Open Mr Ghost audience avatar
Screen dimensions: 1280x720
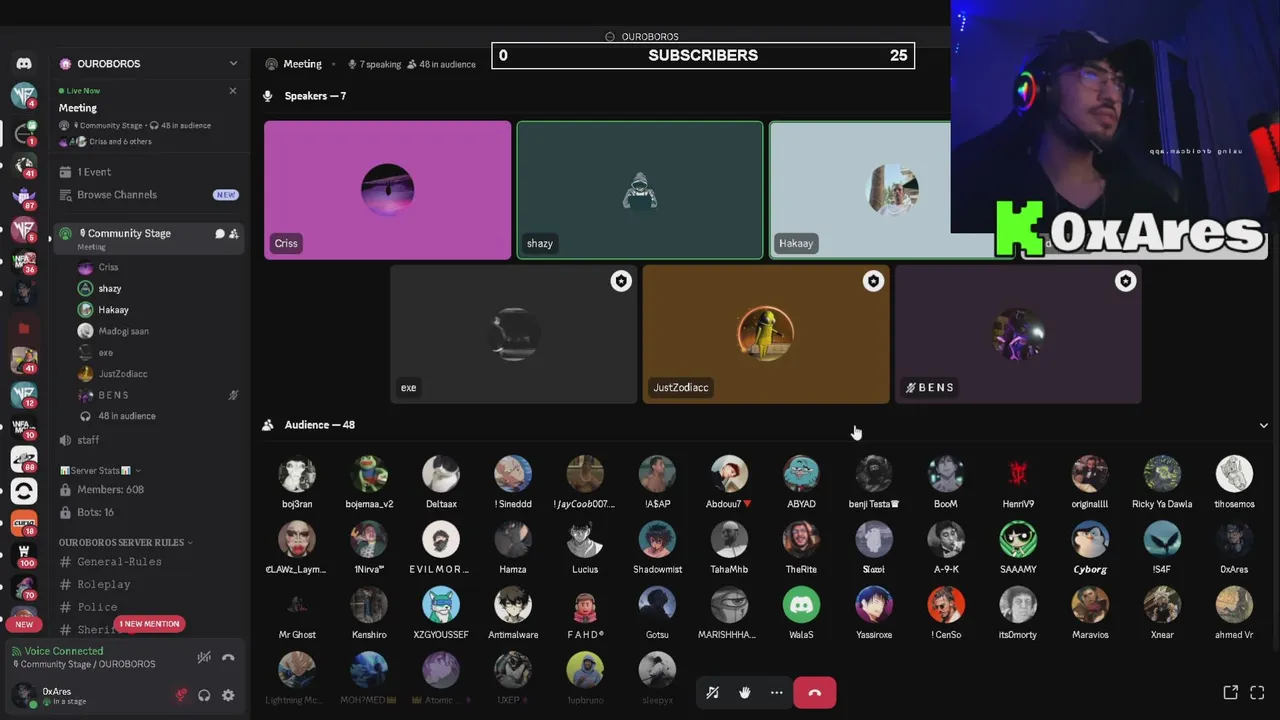tap(297, 605)
